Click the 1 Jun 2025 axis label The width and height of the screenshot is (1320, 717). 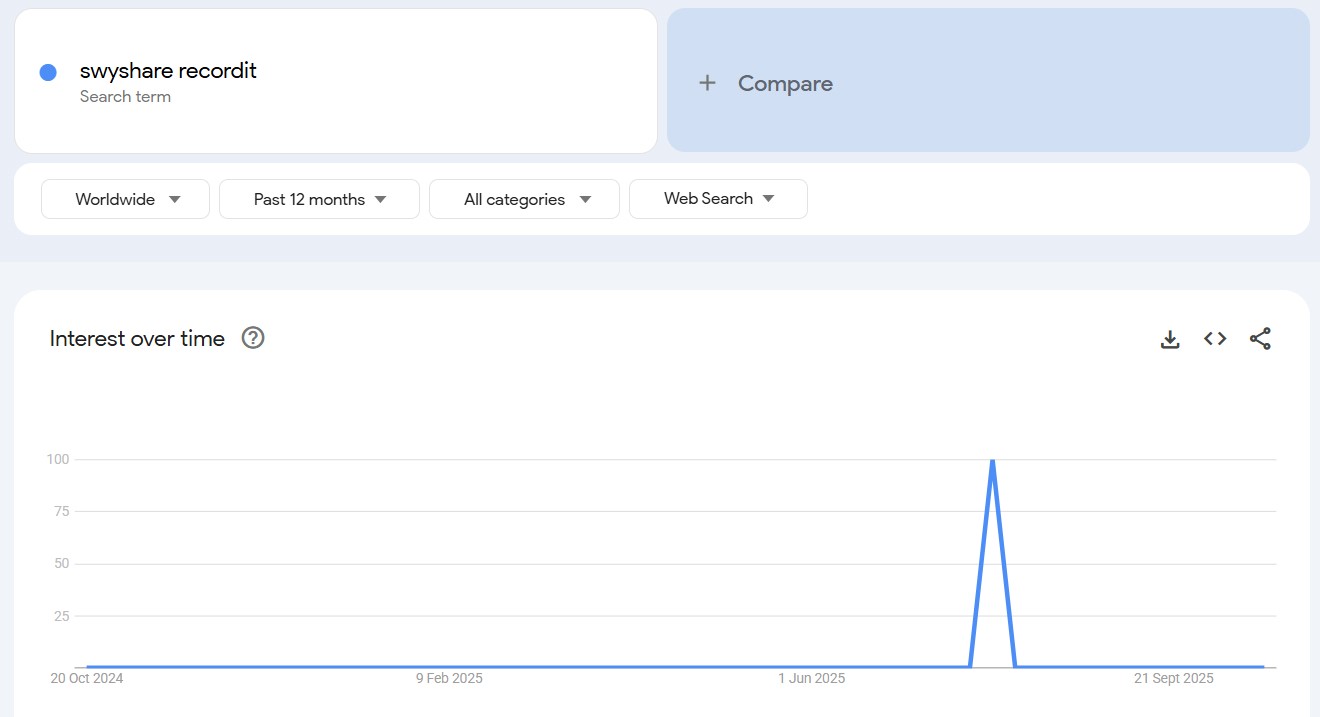811,678
